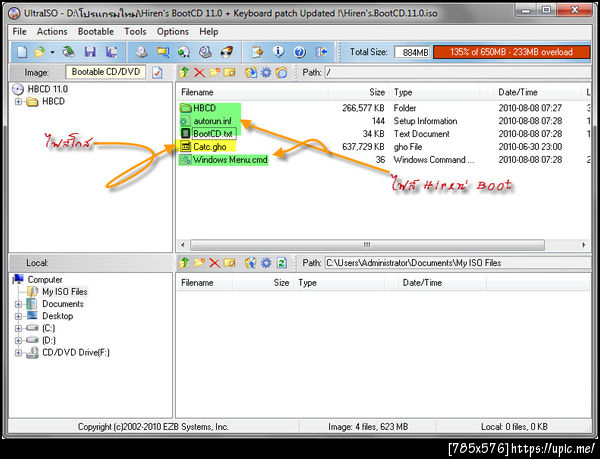Expand the HBCD folder in the image tree

tap(18, 102)
